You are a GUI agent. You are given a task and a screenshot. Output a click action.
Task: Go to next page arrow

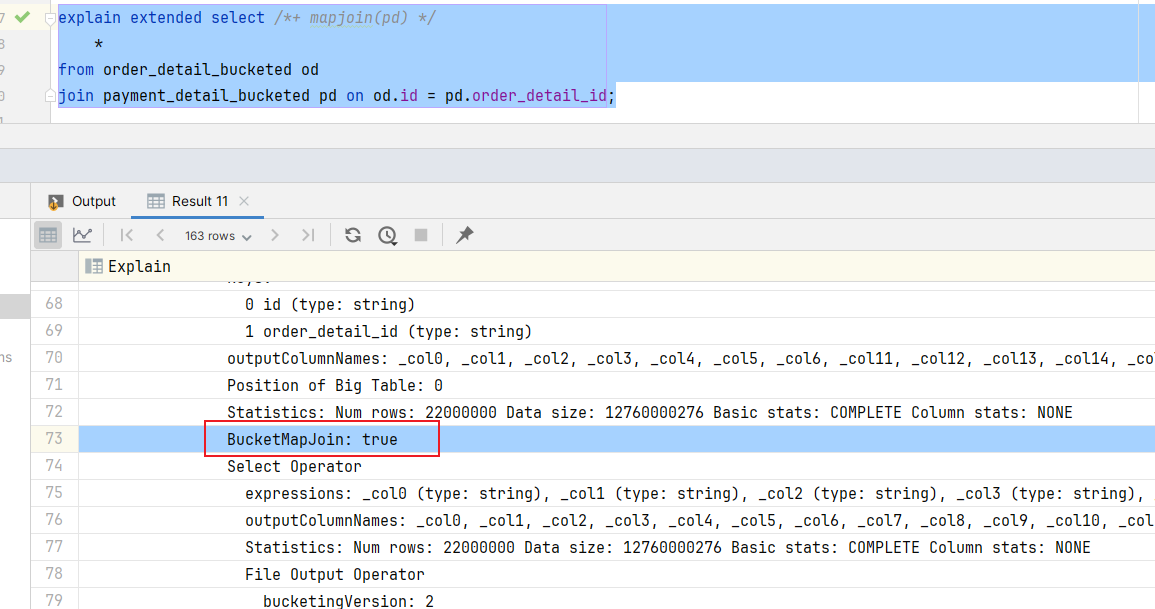click(275, 236)
